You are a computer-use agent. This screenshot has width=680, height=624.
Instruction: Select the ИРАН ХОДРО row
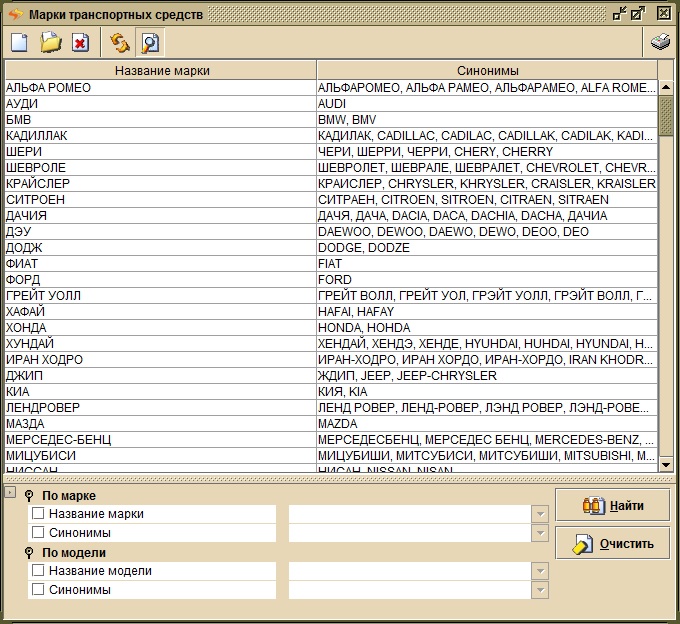pyautogui.click(x=331, y=360)
